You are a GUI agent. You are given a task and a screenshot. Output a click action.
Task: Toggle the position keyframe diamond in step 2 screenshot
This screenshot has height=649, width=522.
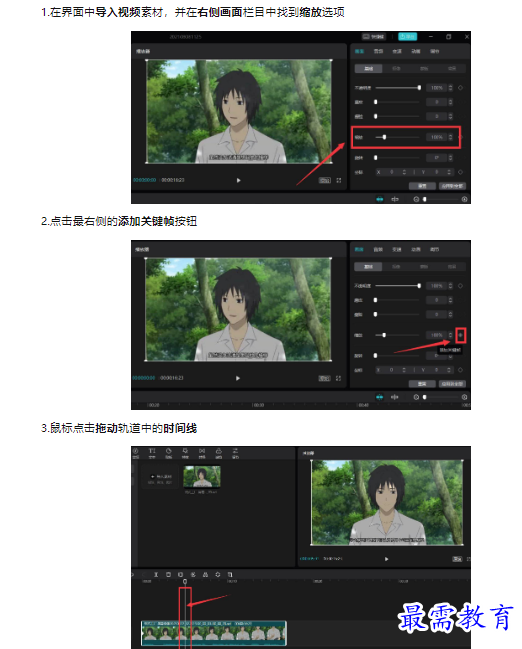pos(460,370)
